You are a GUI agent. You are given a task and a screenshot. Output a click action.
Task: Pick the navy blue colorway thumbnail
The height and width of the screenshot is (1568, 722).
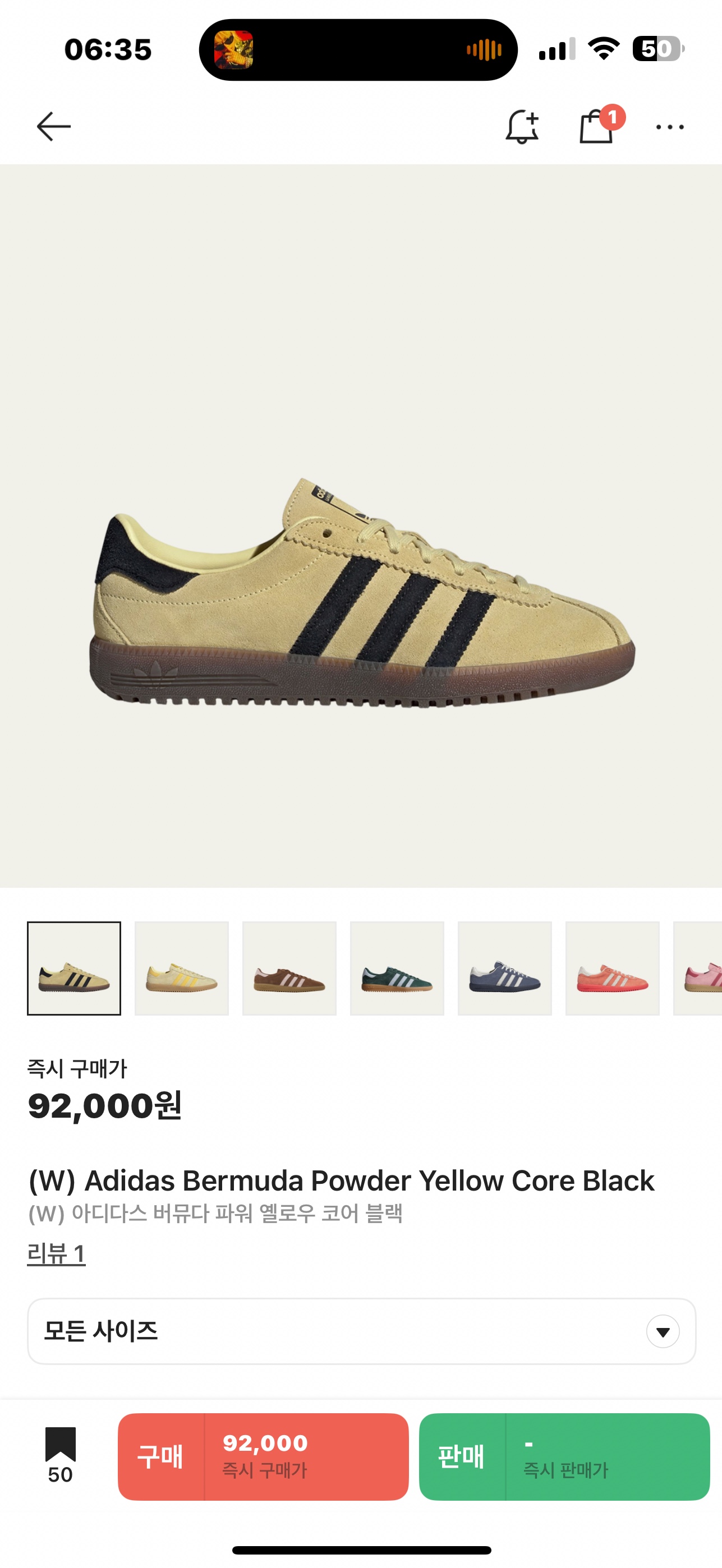pyautogui.click(x=505, y=969)
